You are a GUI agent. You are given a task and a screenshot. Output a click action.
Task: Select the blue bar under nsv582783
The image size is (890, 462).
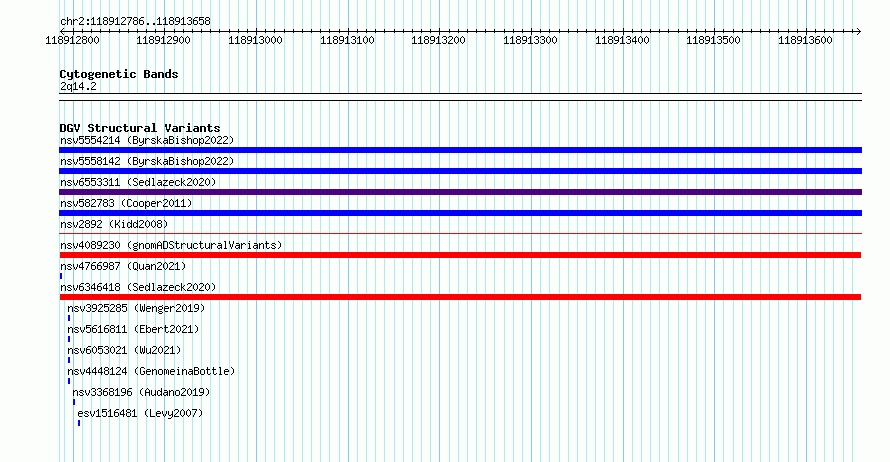(x=460, y=213)
